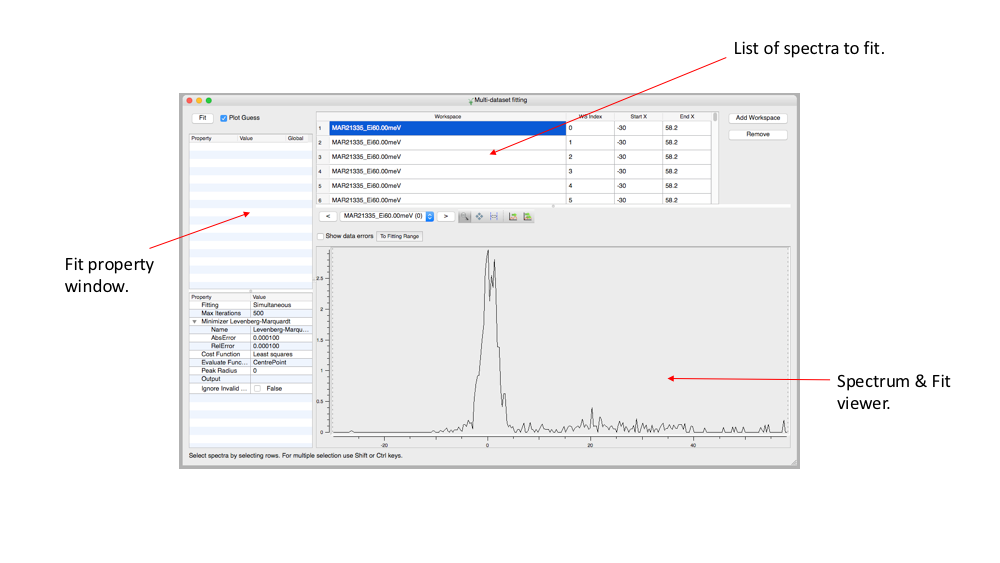
Task: Go to next spectrum with > button
Action: (x=446, y=216)
